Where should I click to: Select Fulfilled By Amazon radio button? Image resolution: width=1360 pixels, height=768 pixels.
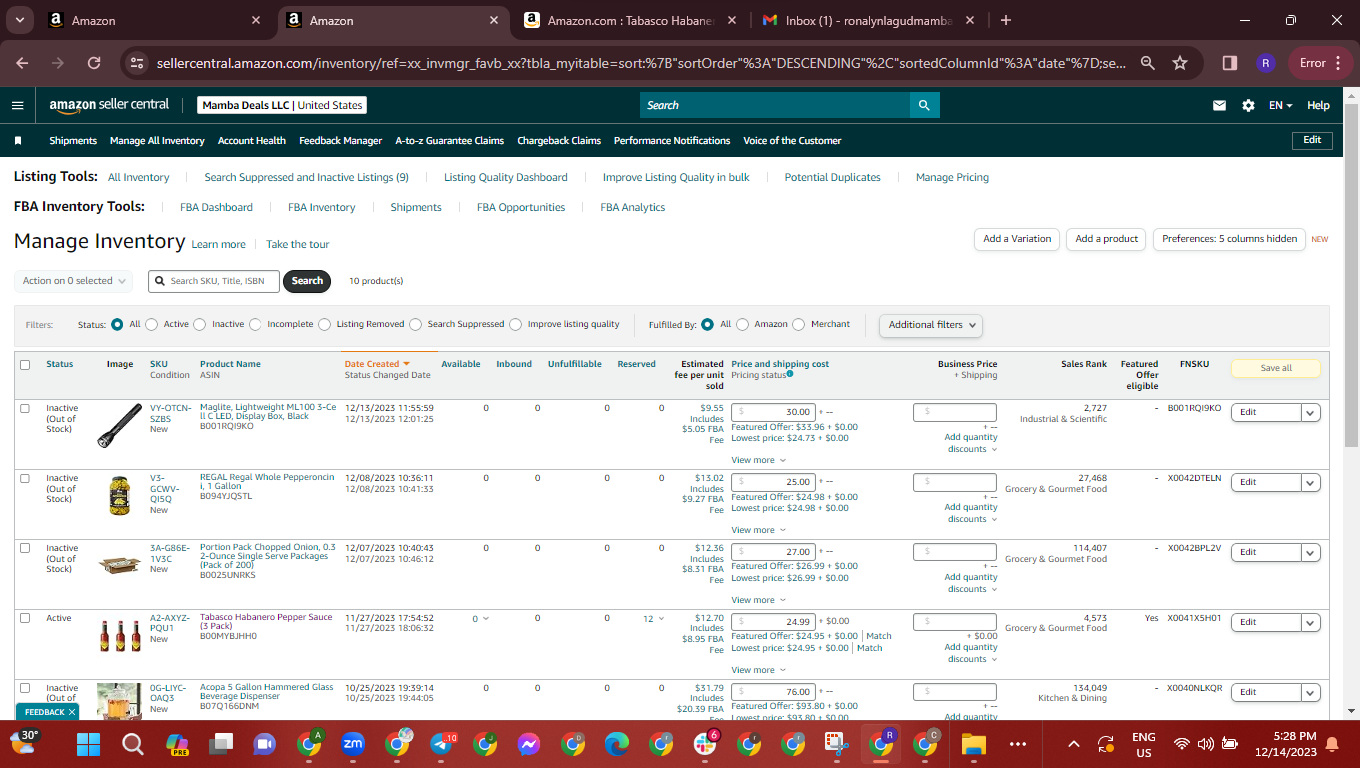click(x=743, y=324)
